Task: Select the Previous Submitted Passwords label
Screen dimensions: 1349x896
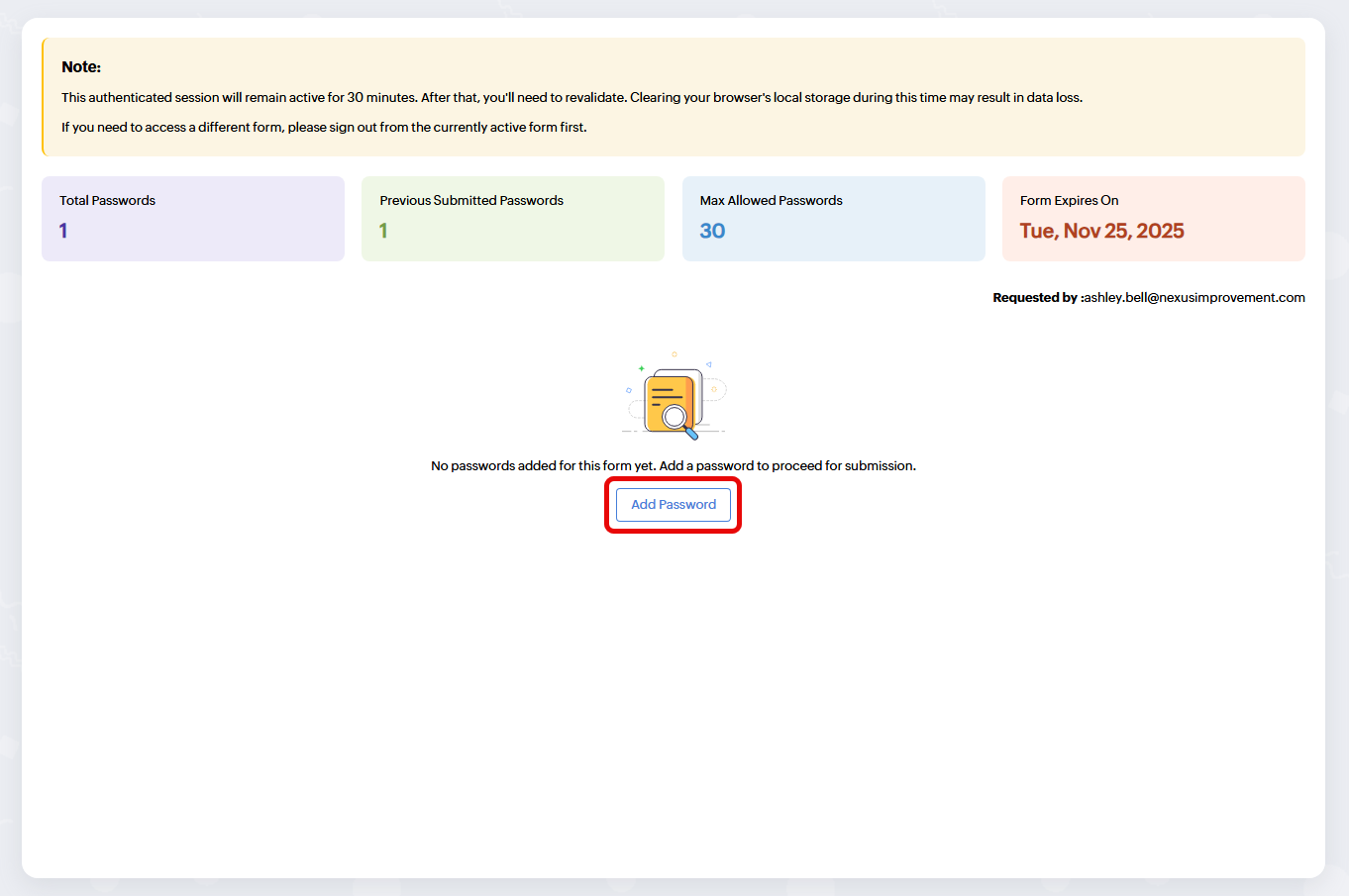Action: click(471, 200)
